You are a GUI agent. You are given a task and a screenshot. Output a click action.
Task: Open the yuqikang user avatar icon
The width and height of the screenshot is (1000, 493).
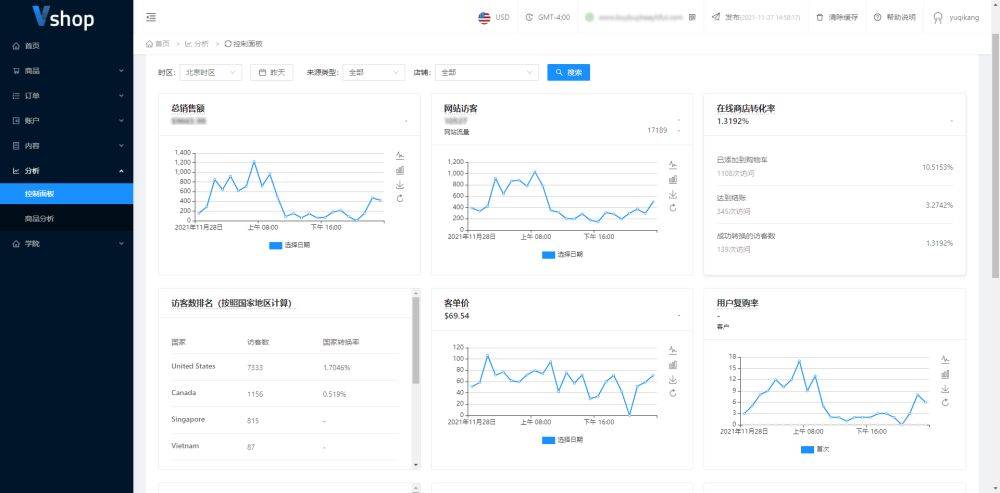[x=938, y=18]
